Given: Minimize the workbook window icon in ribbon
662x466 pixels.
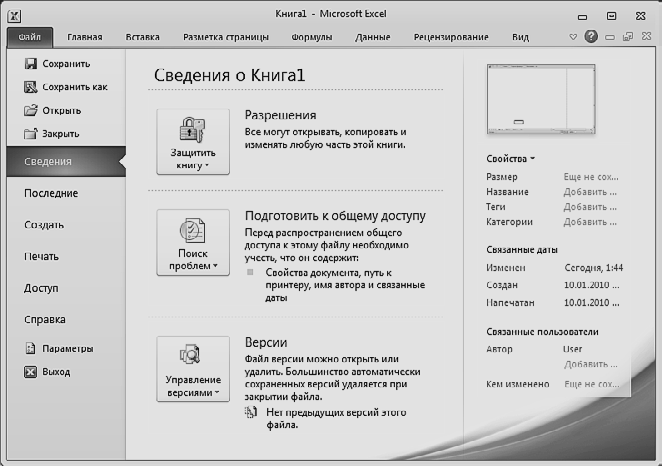Looking at the screenshot, I should coord(610,37).
